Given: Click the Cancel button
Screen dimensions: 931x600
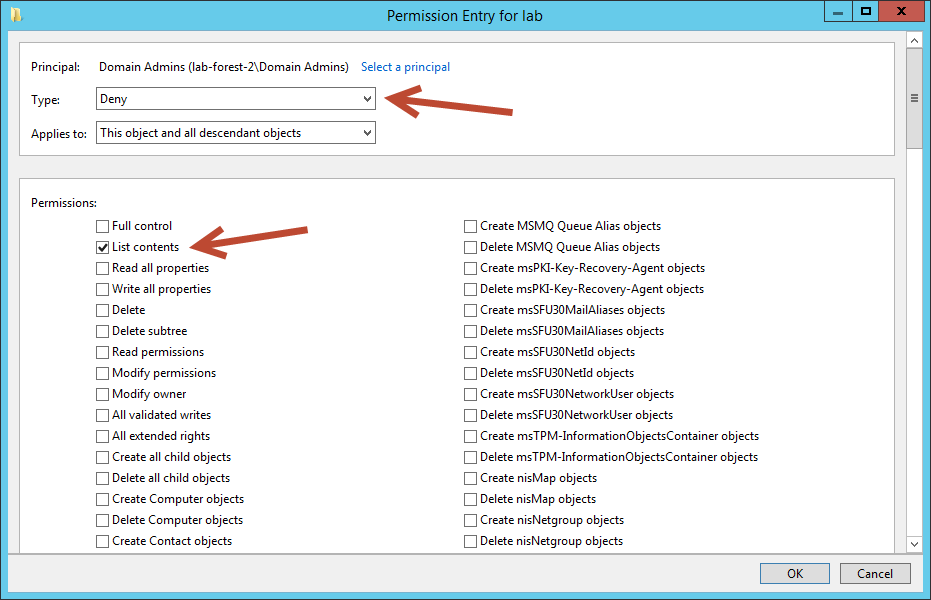Looking at the screenshot, I should coord(875,573).
